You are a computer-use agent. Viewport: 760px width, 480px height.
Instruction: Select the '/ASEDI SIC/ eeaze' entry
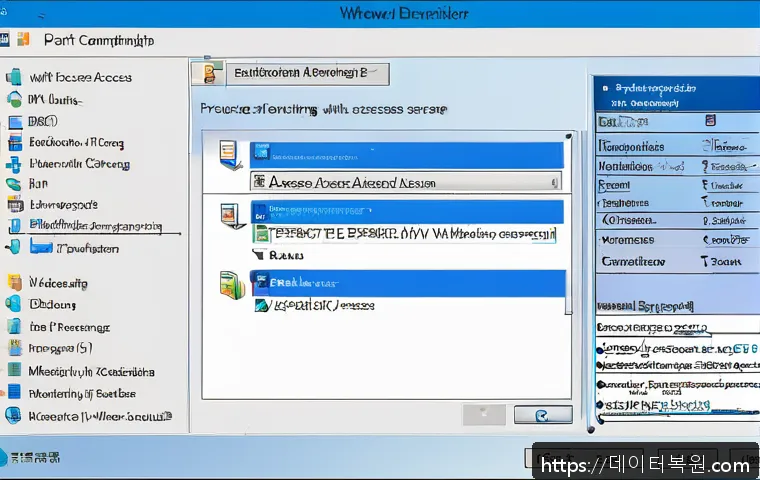click(322, 305)
